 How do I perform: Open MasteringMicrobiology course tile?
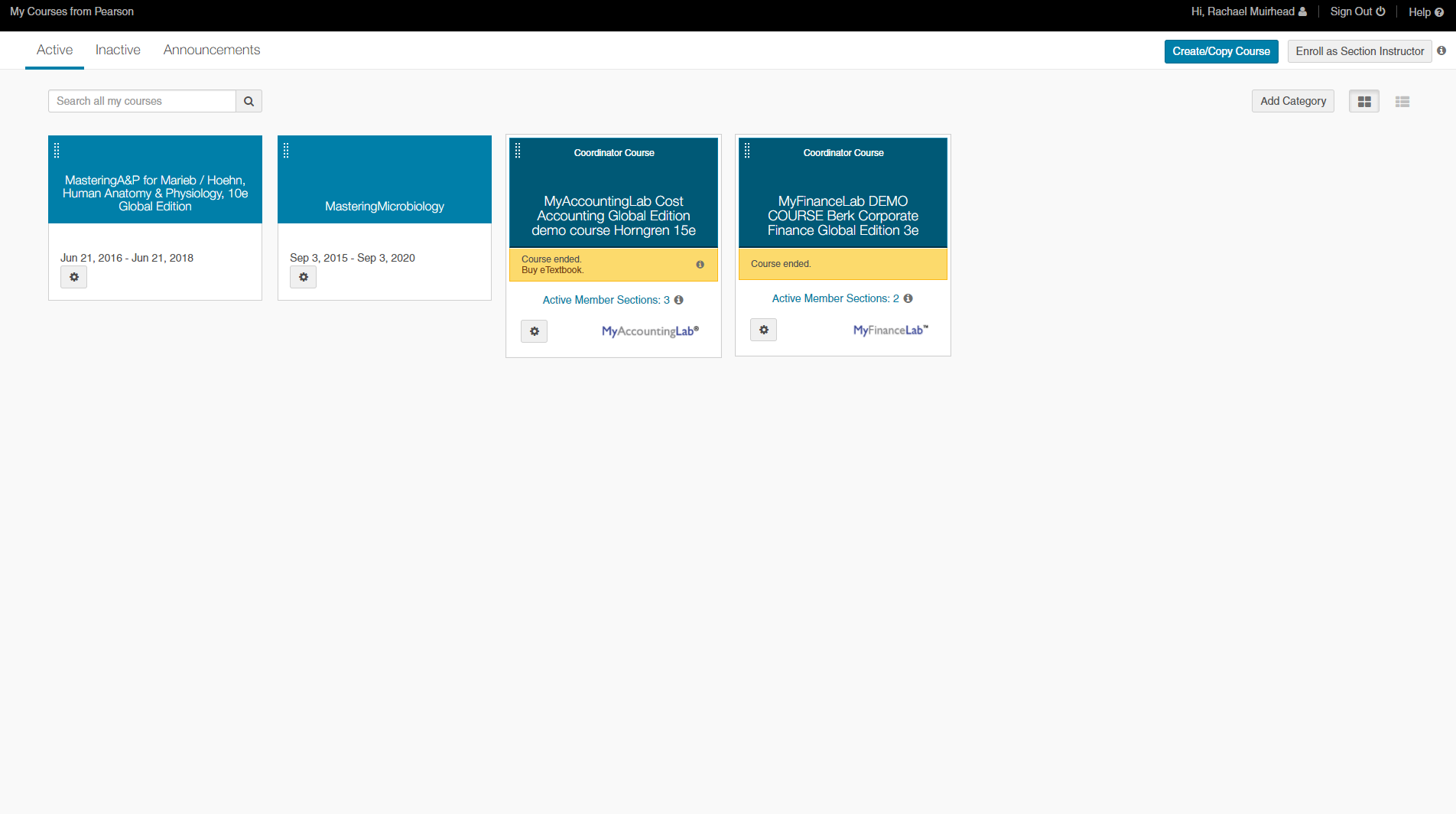tap(384, 207)
